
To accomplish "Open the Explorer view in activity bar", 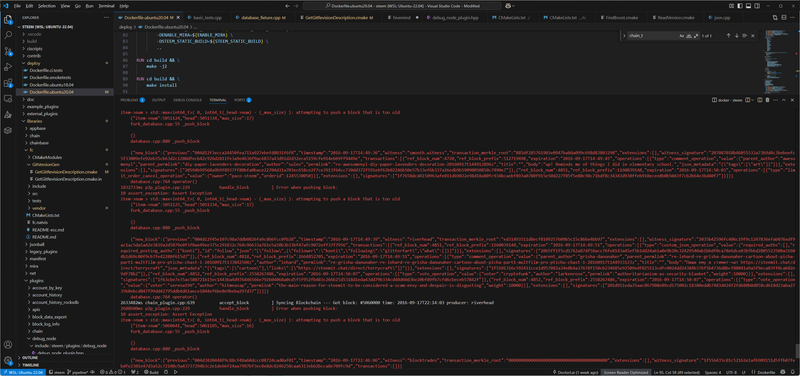I will tap(8, 20).
